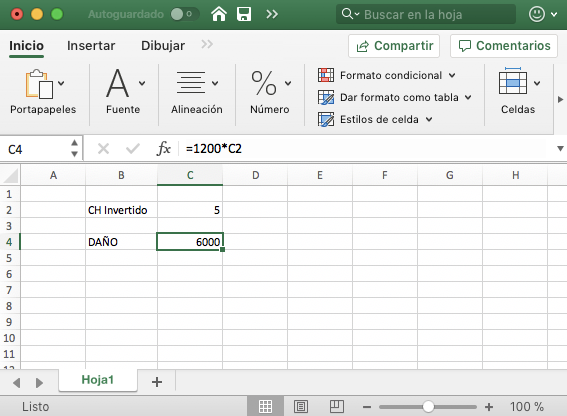Select the Hoja1 sheet tab
The height and width of the screenshot is (416, 567).
(98, 380)
